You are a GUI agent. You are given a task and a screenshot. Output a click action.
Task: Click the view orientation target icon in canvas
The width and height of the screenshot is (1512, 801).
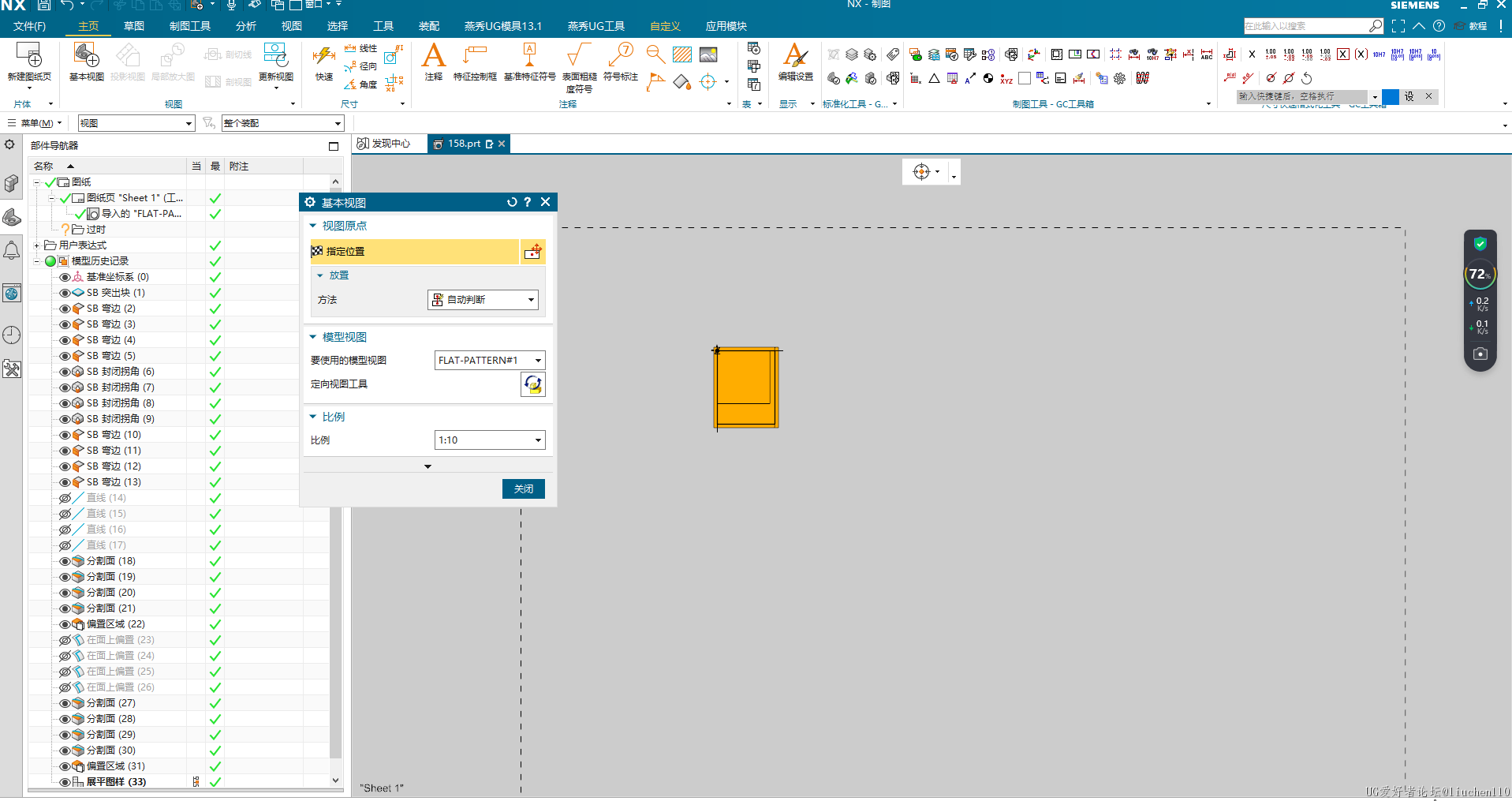921,171
